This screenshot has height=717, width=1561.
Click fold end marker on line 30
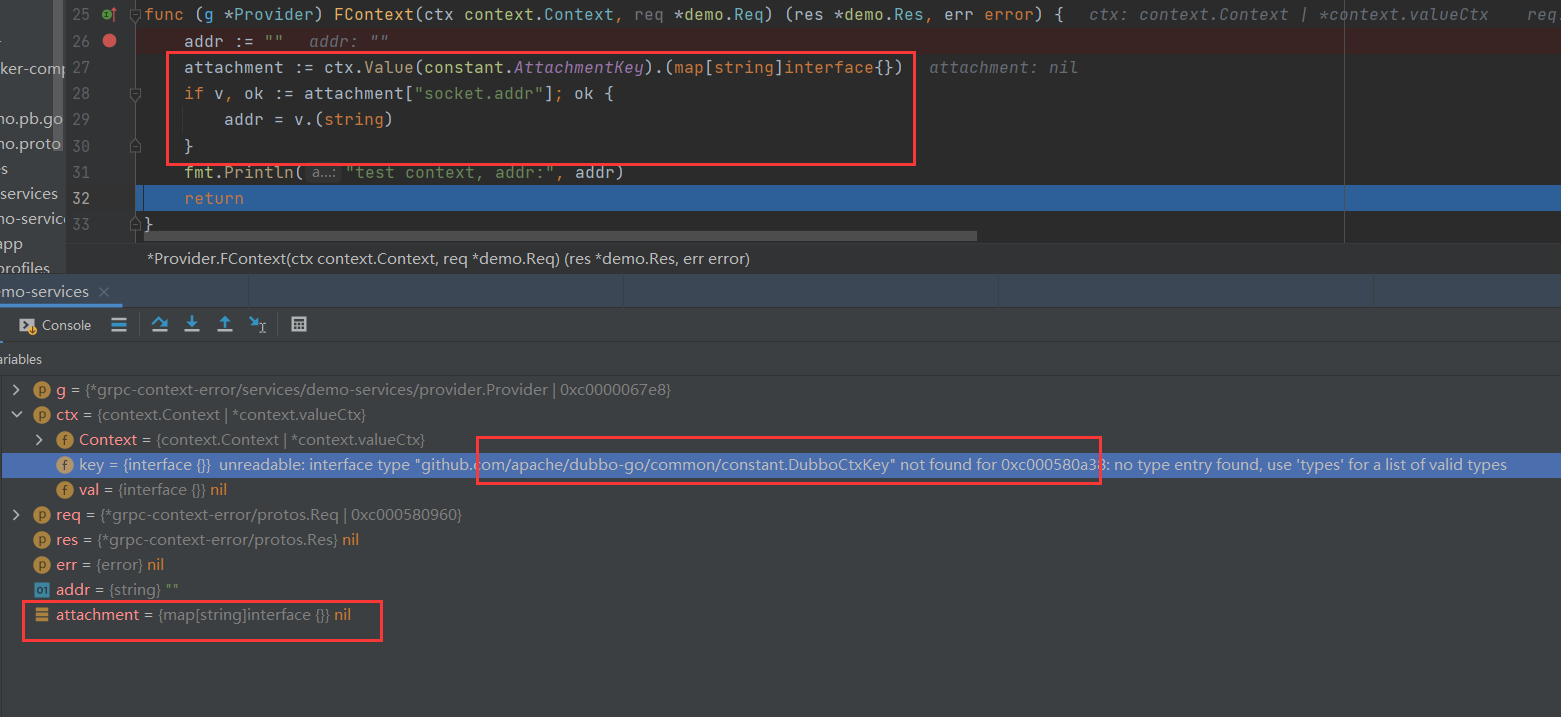click(x=136, y=146)
